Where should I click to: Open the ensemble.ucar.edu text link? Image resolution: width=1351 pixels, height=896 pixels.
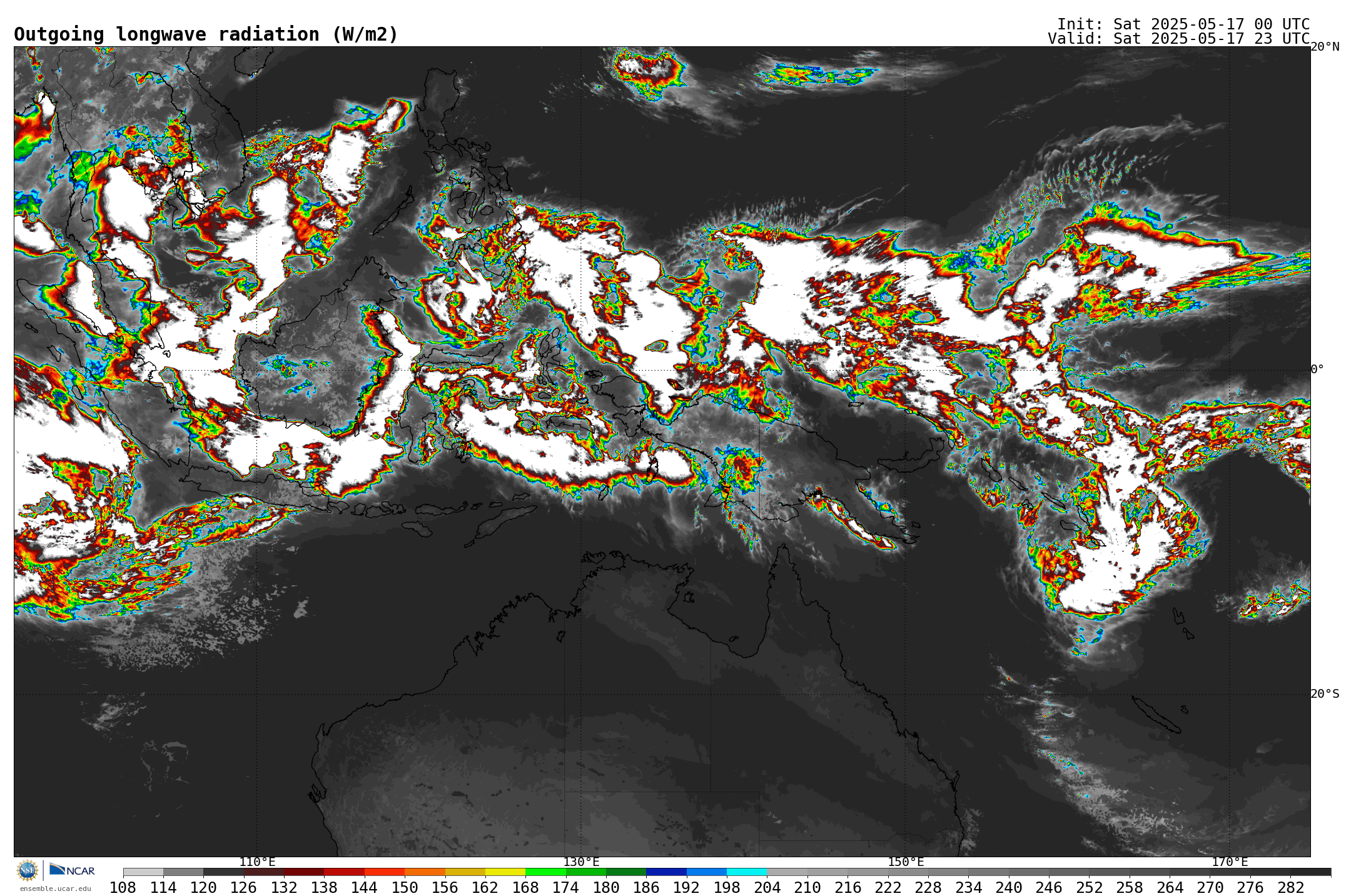coord(56,888)
